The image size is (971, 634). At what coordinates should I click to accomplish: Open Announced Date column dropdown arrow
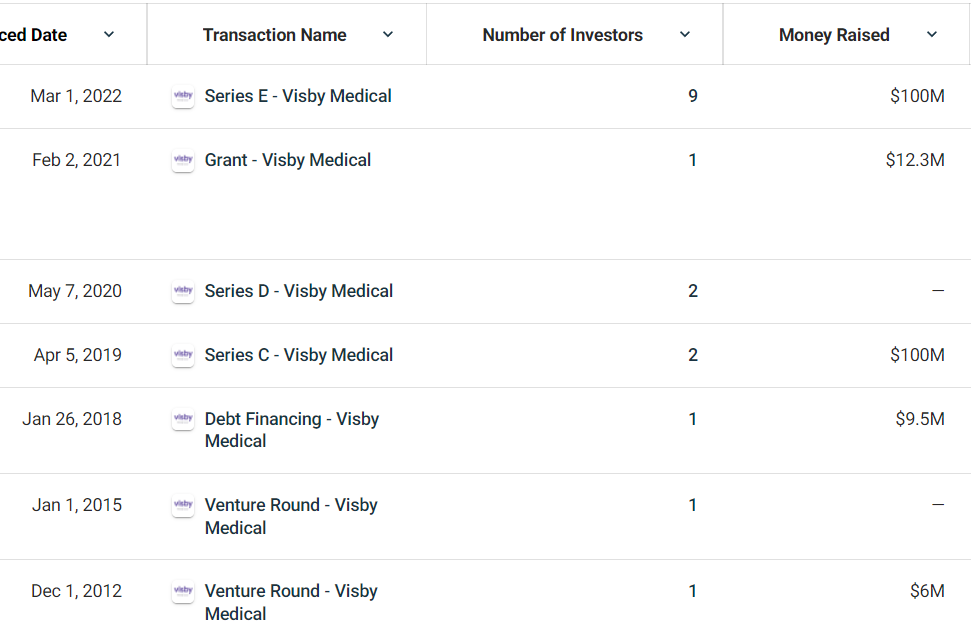point(109,35)
